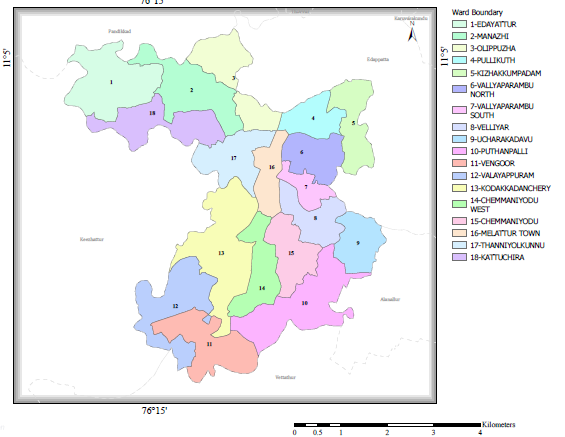The width and height of the screenshot is (565, 437).
Task: Click ward number 16 on the map
Action: [272, 167]
